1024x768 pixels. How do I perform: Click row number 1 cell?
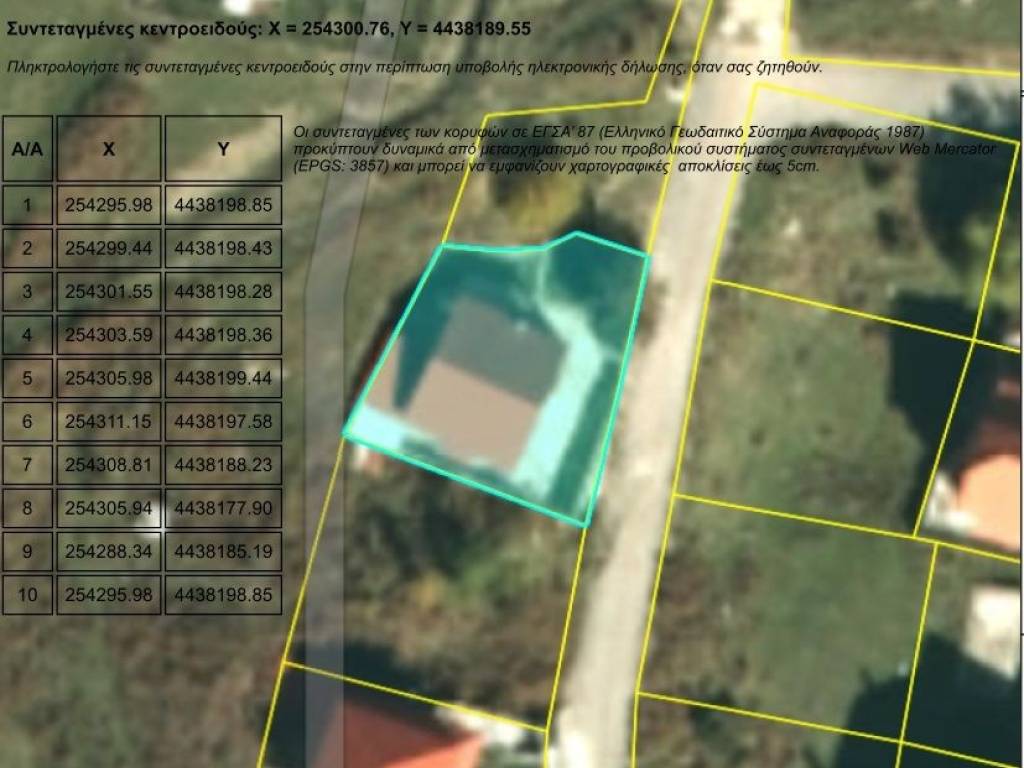27,205
